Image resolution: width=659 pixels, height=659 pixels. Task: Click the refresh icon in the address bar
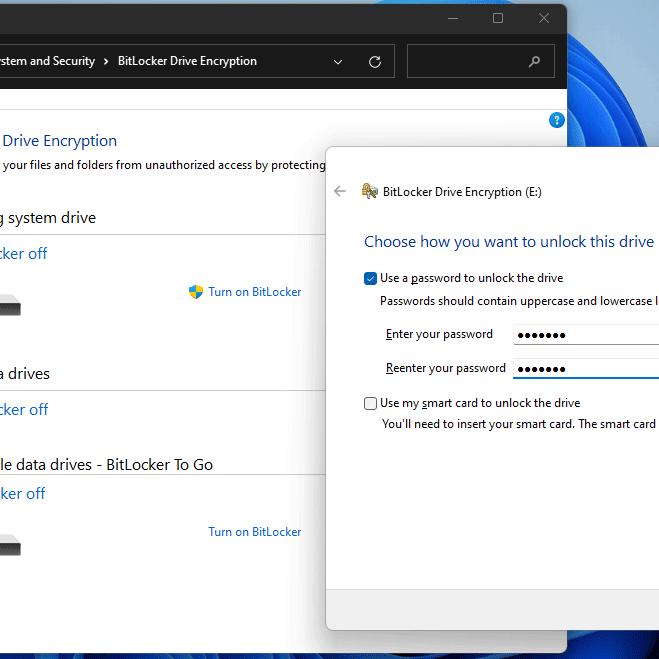coord(375,62)
